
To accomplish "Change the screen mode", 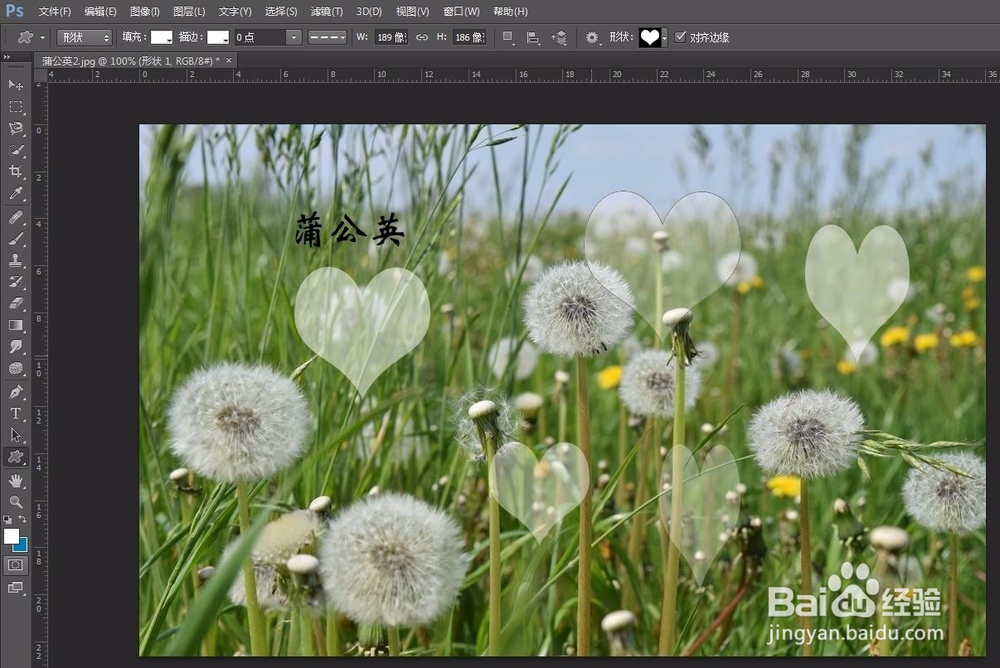I will [15, 587].
